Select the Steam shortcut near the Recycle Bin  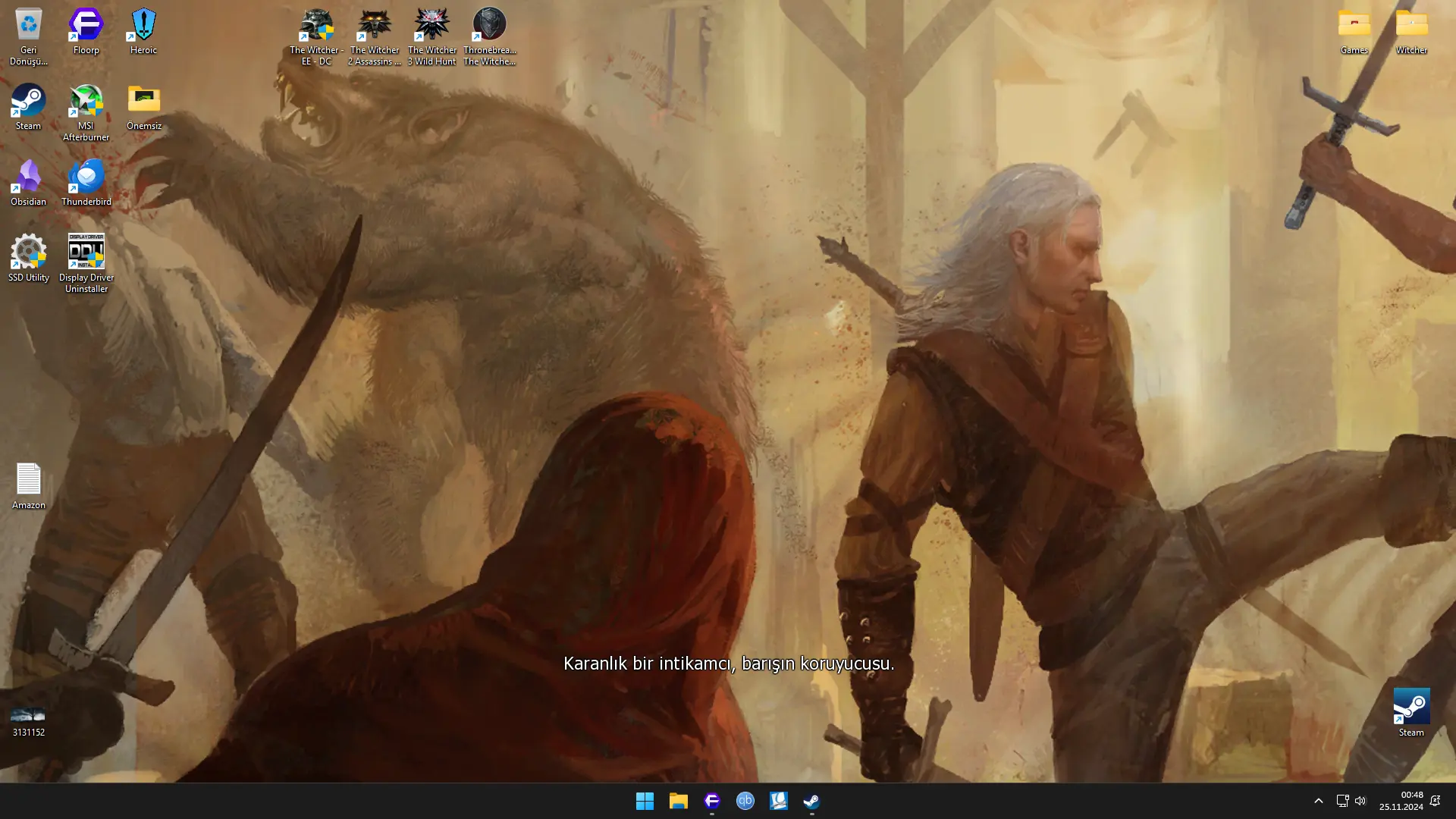[28, 107]
